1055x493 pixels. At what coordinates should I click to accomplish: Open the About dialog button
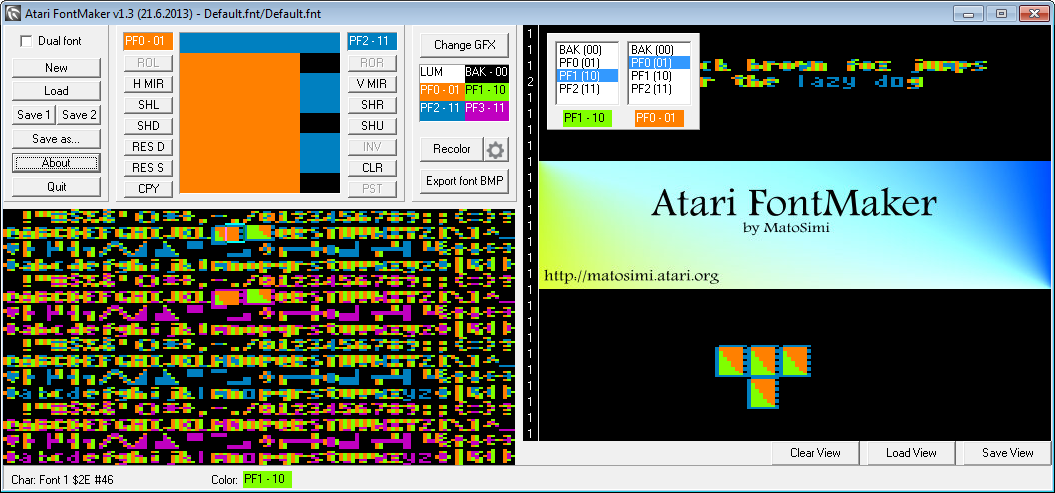click(57, 163)
